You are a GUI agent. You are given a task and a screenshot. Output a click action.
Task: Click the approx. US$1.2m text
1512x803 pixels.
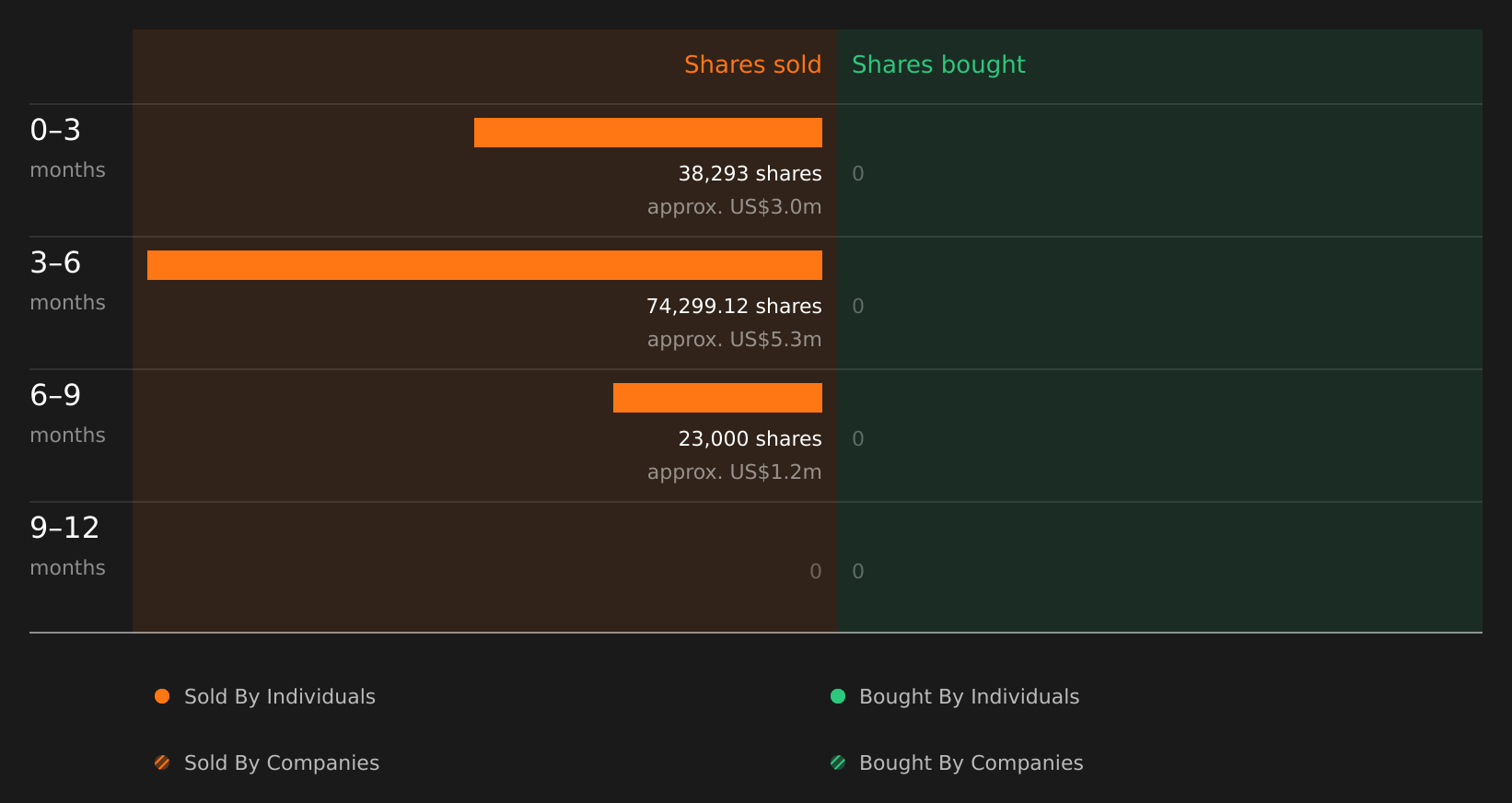735,472
